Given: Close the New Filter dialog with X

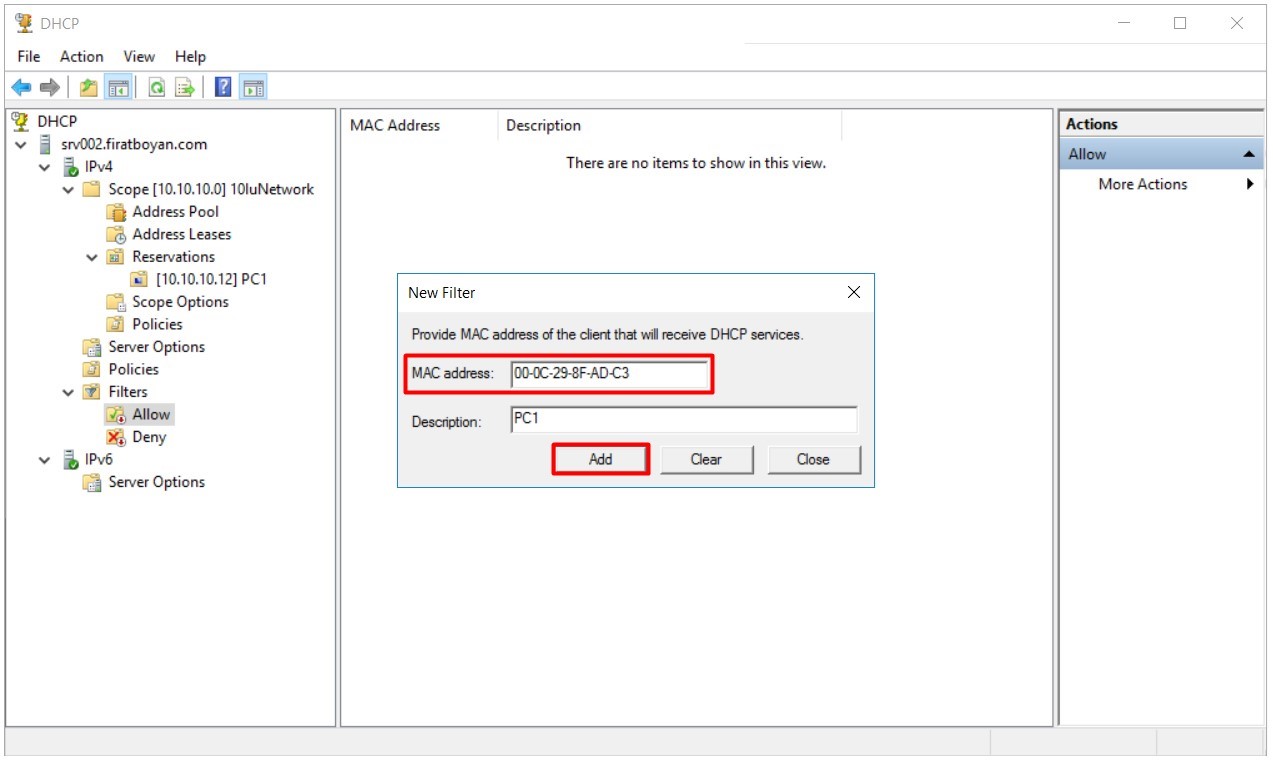Looking at the screenshot, I should tap(853, 292).
